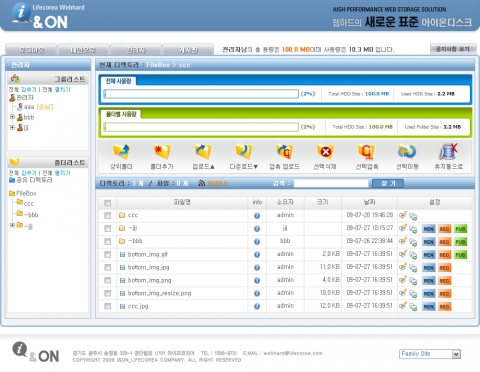Viewport: 480px width, 372px height.
Task: Expand the ~jj folder in folder tree
Action: 12,225
